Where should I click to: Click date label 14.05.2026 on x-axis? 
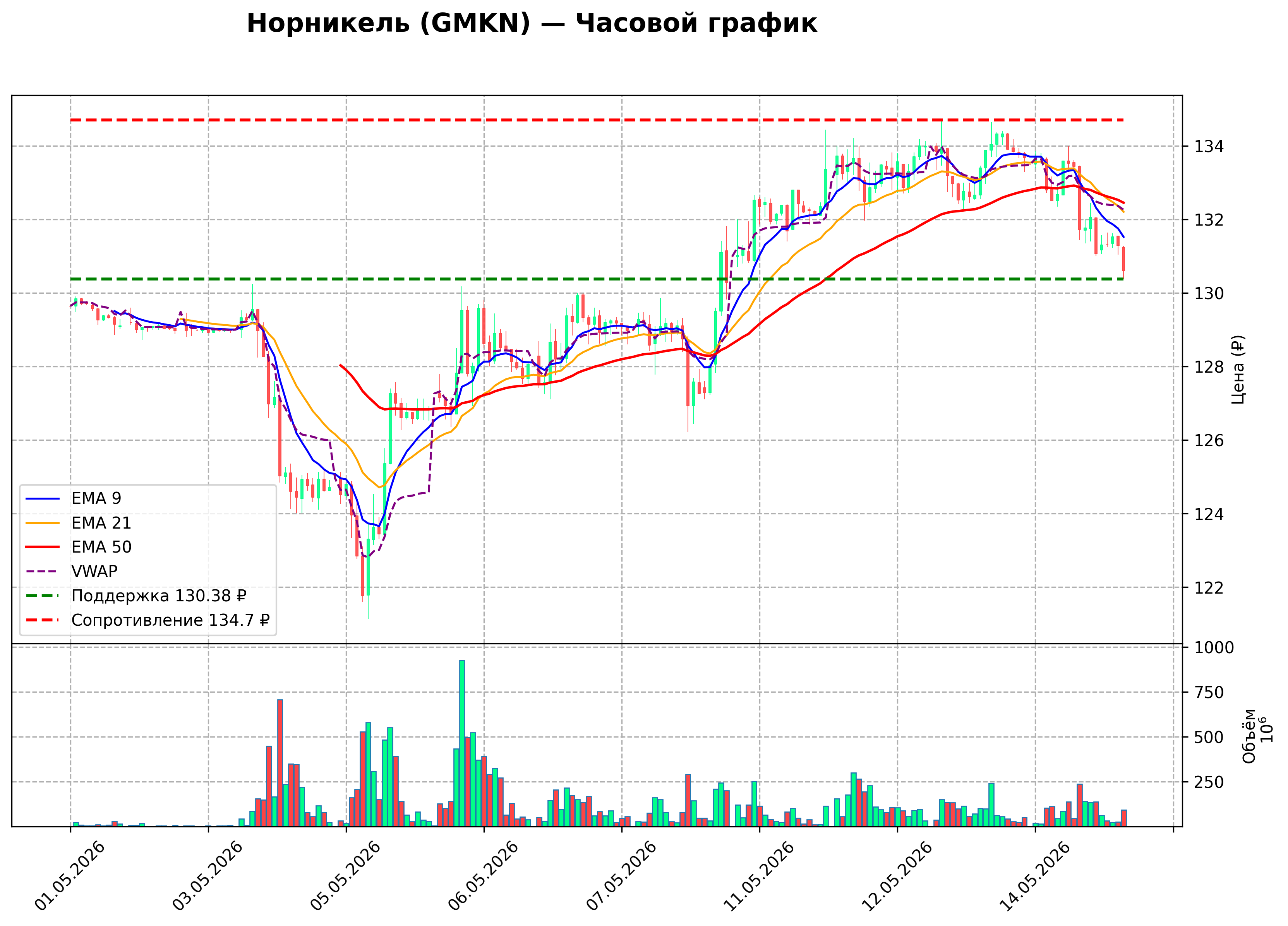[x=1034, y=876]
